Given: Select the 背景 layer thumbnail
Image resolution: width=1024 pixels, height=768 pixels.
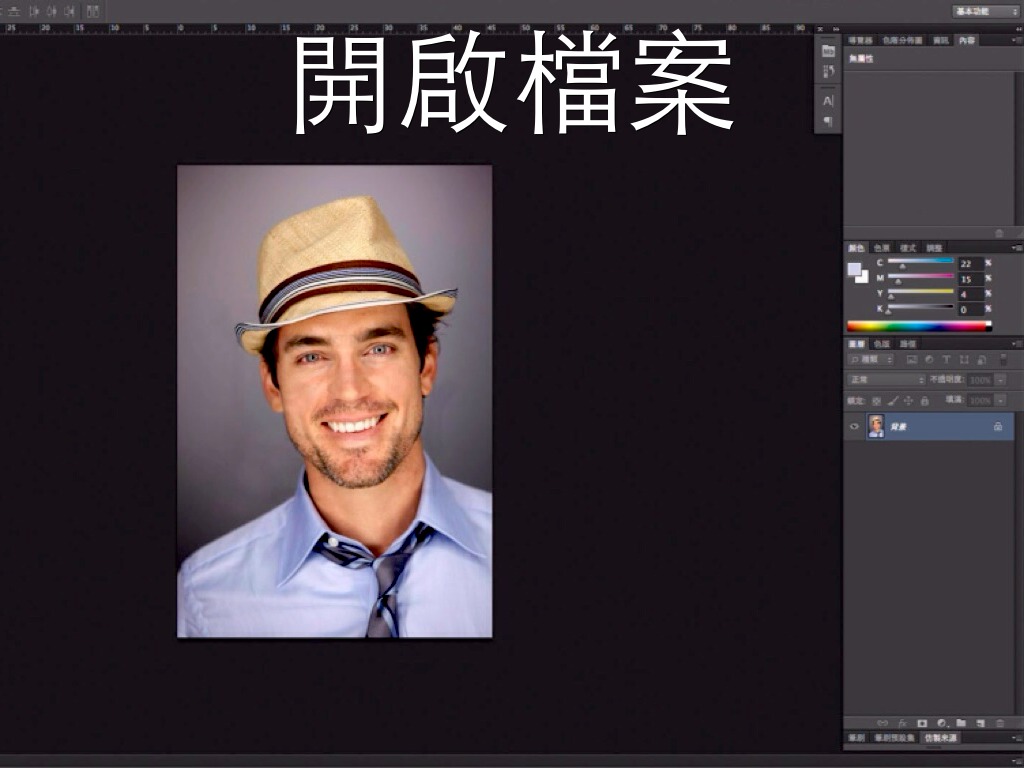Looking at the screenshot, I should point(876,427).
